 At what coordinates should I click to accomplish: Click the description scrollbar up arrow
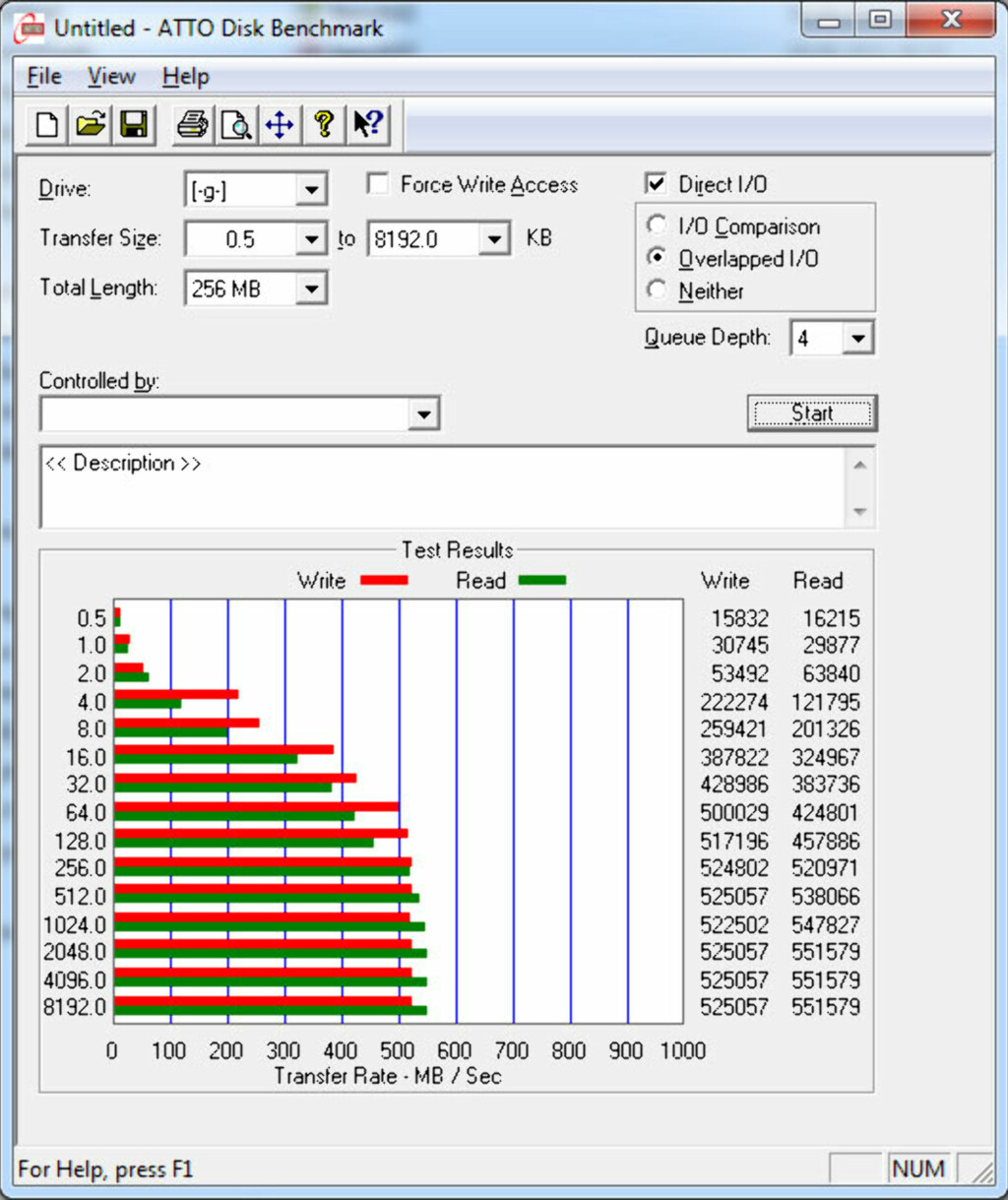point(860,465)
